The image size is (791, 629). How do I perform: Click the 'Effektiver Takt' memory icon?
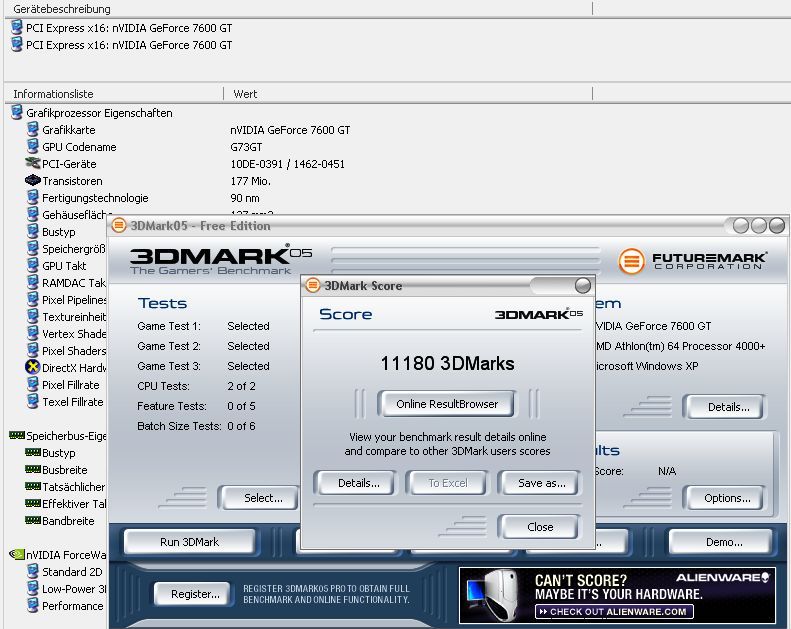(33, 503)
